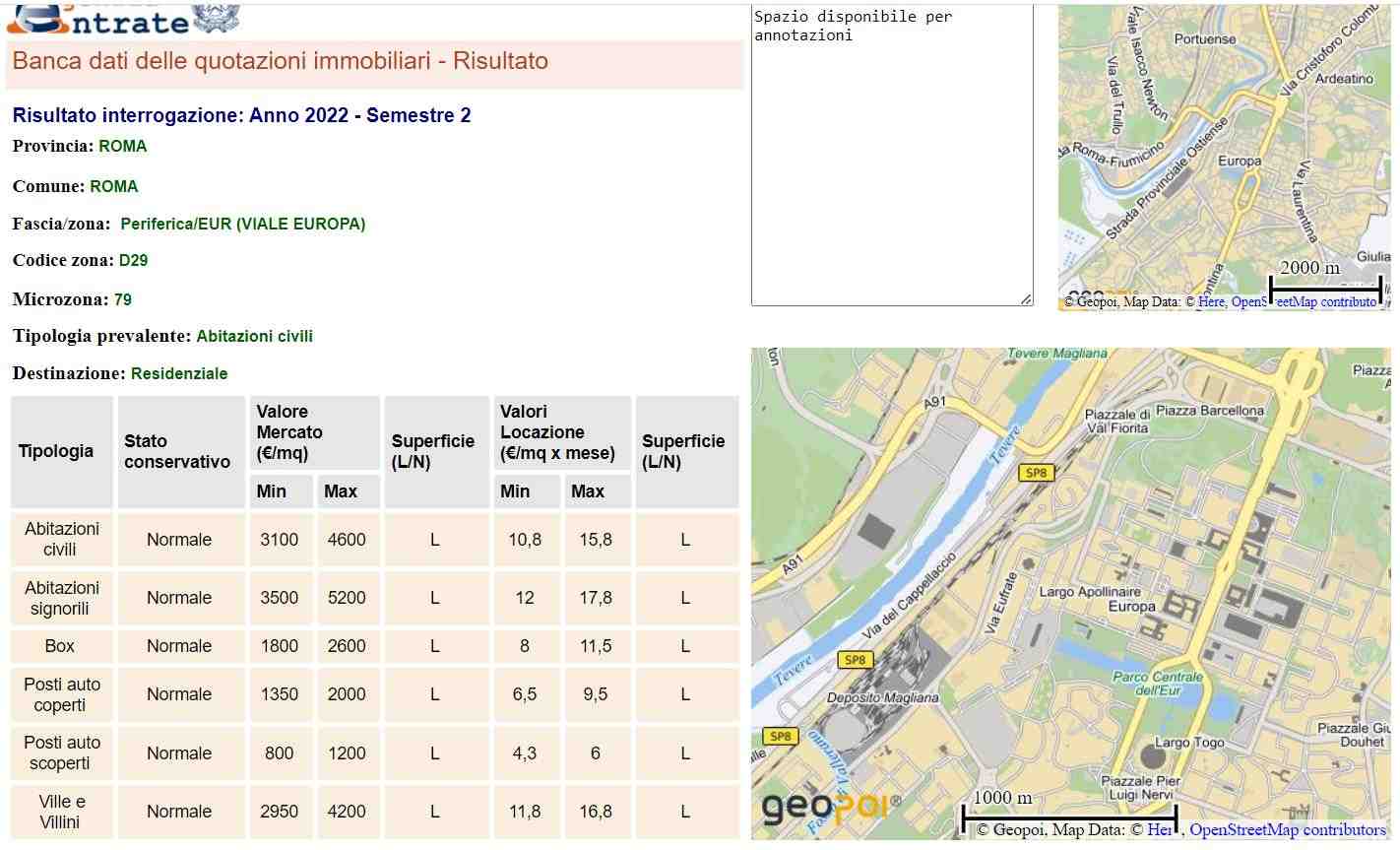Click Deposito Magliana label on the map

(x=883, y=697)
